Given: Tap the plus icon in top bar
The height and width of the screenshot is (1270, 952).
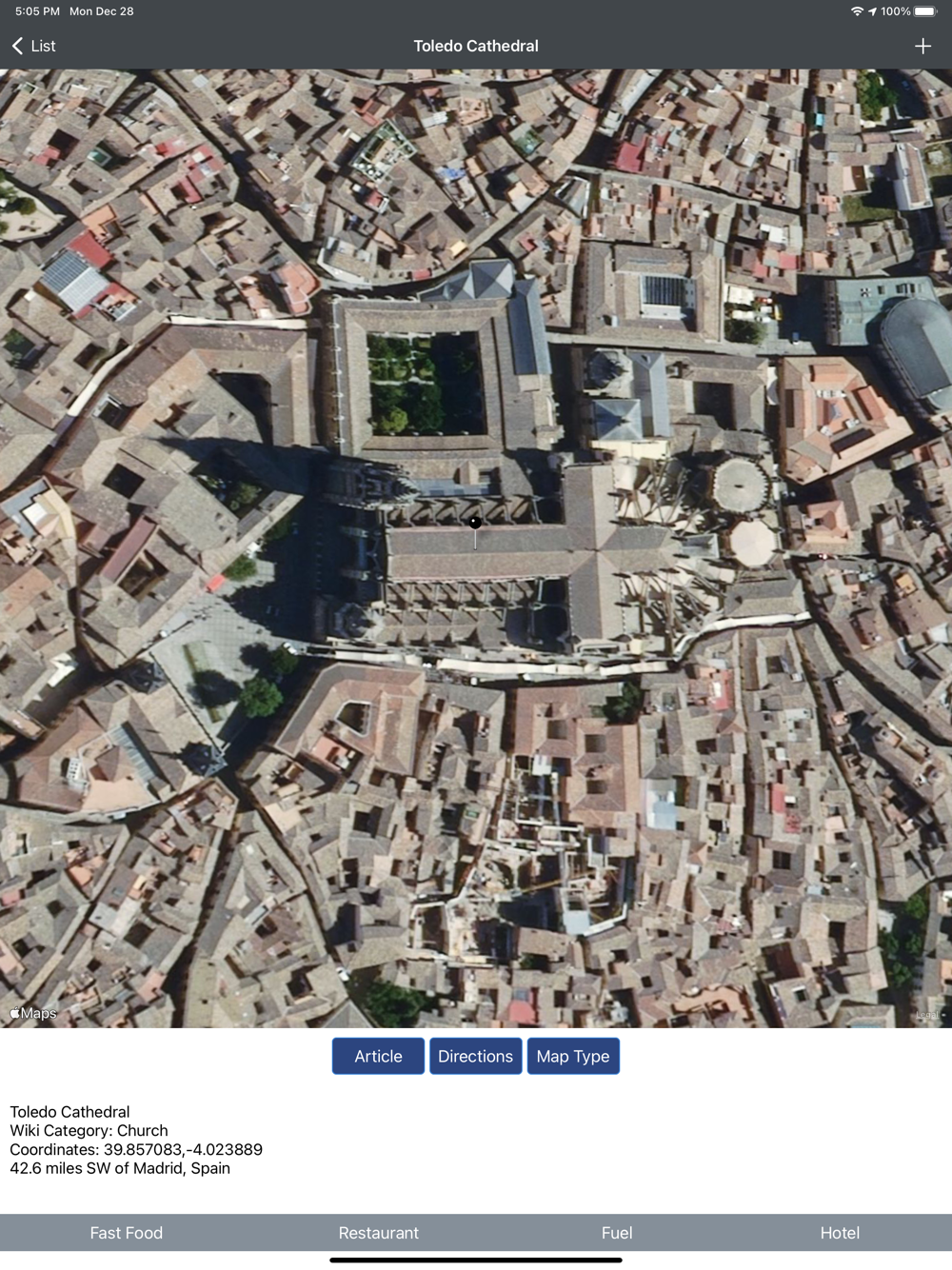Looking at the screenshot, I should (x=922, y=46).
